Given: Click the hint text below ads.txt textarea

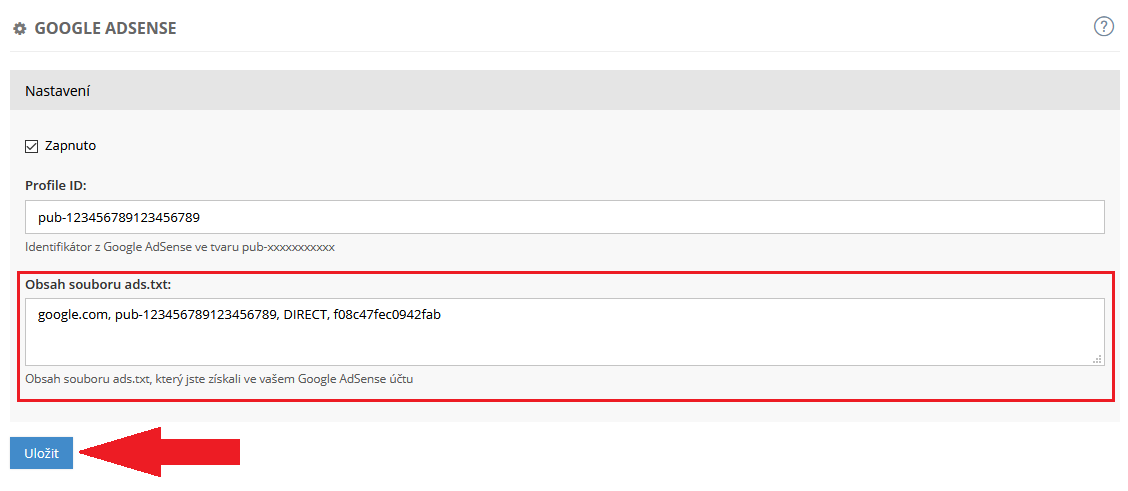Looking at the screenshot, I should click(x=219, y=379).
